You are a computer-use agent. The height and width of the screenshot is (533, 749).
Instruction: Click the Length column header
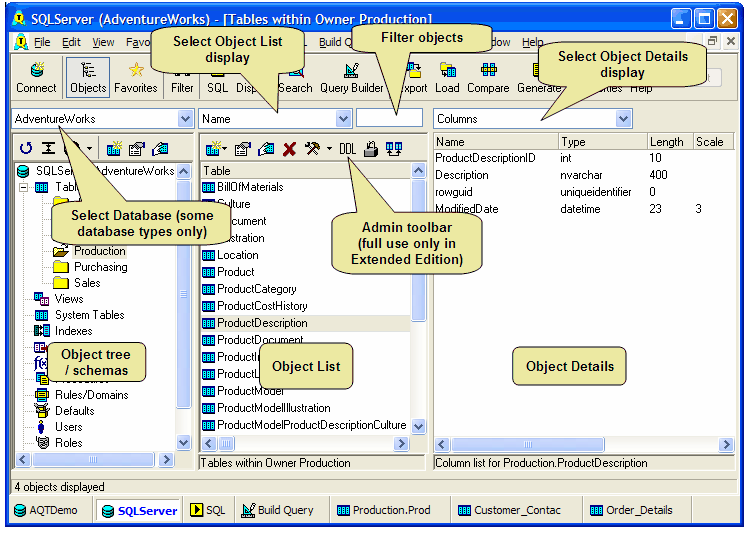670,142
